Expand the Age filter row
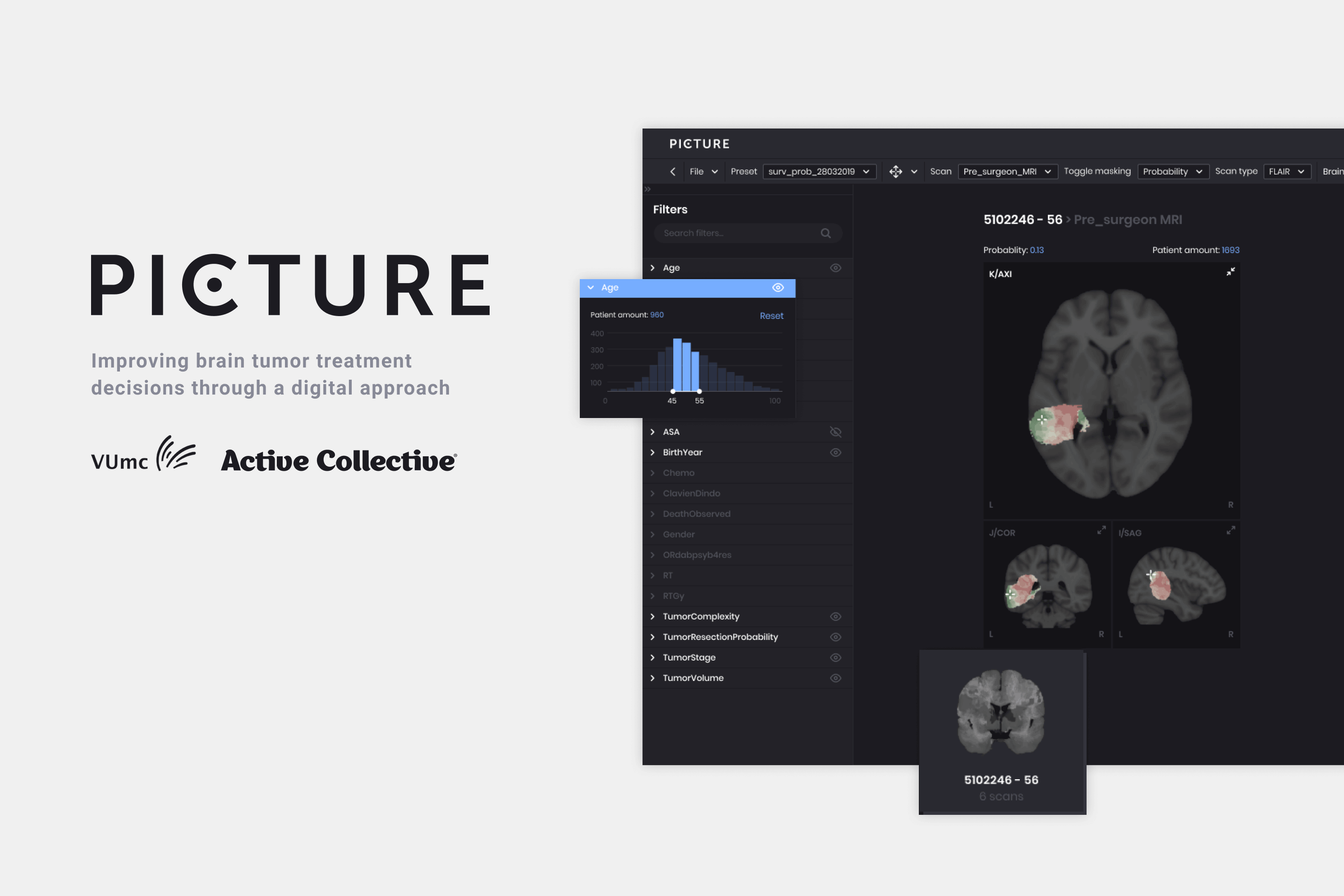The width and height of the screenshot is (1344, 896). pyautogui.click(x=652, y=267)
